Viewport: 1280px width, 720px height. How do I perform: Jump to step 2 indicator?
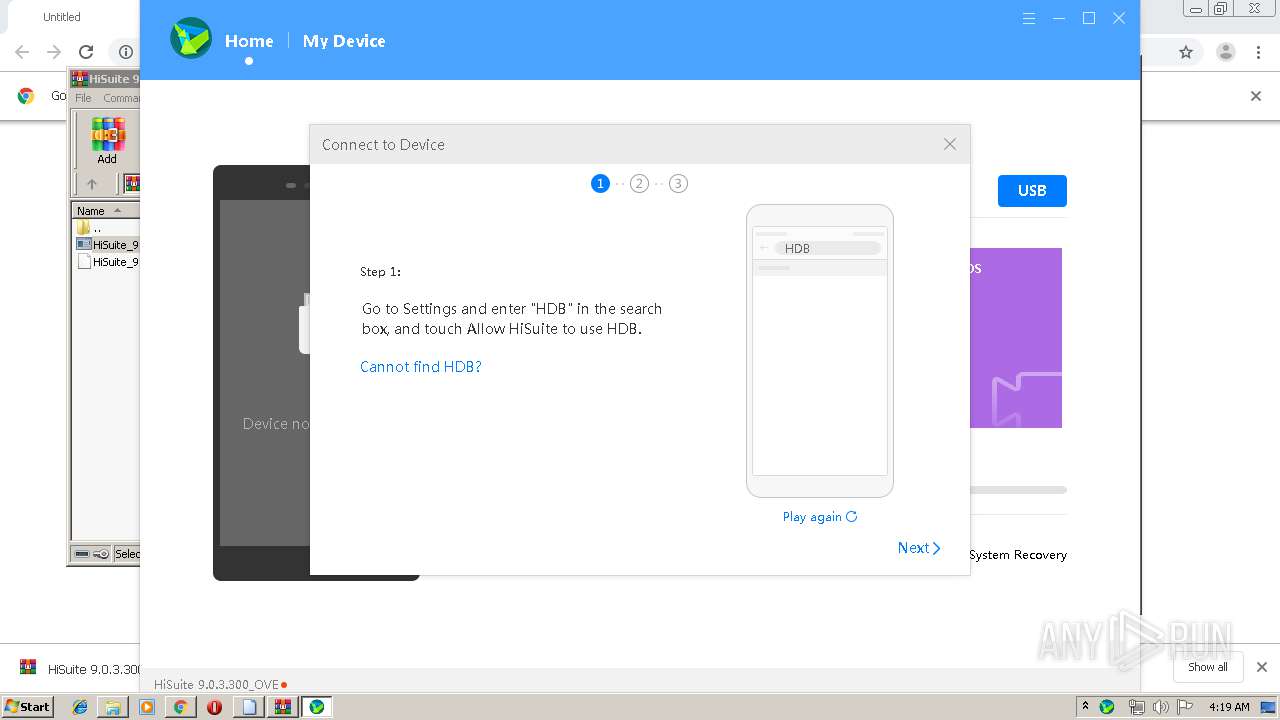(639, 183)
